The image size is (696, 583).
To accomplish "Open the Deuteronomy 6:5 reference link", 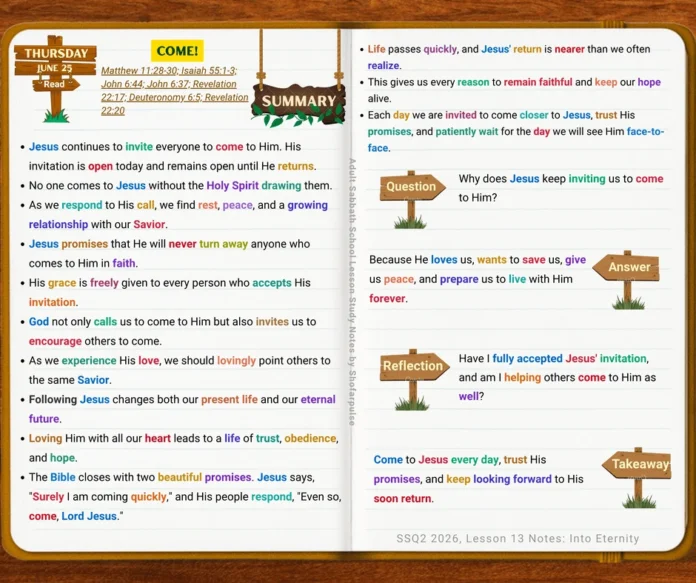I will tap(164, 97).
